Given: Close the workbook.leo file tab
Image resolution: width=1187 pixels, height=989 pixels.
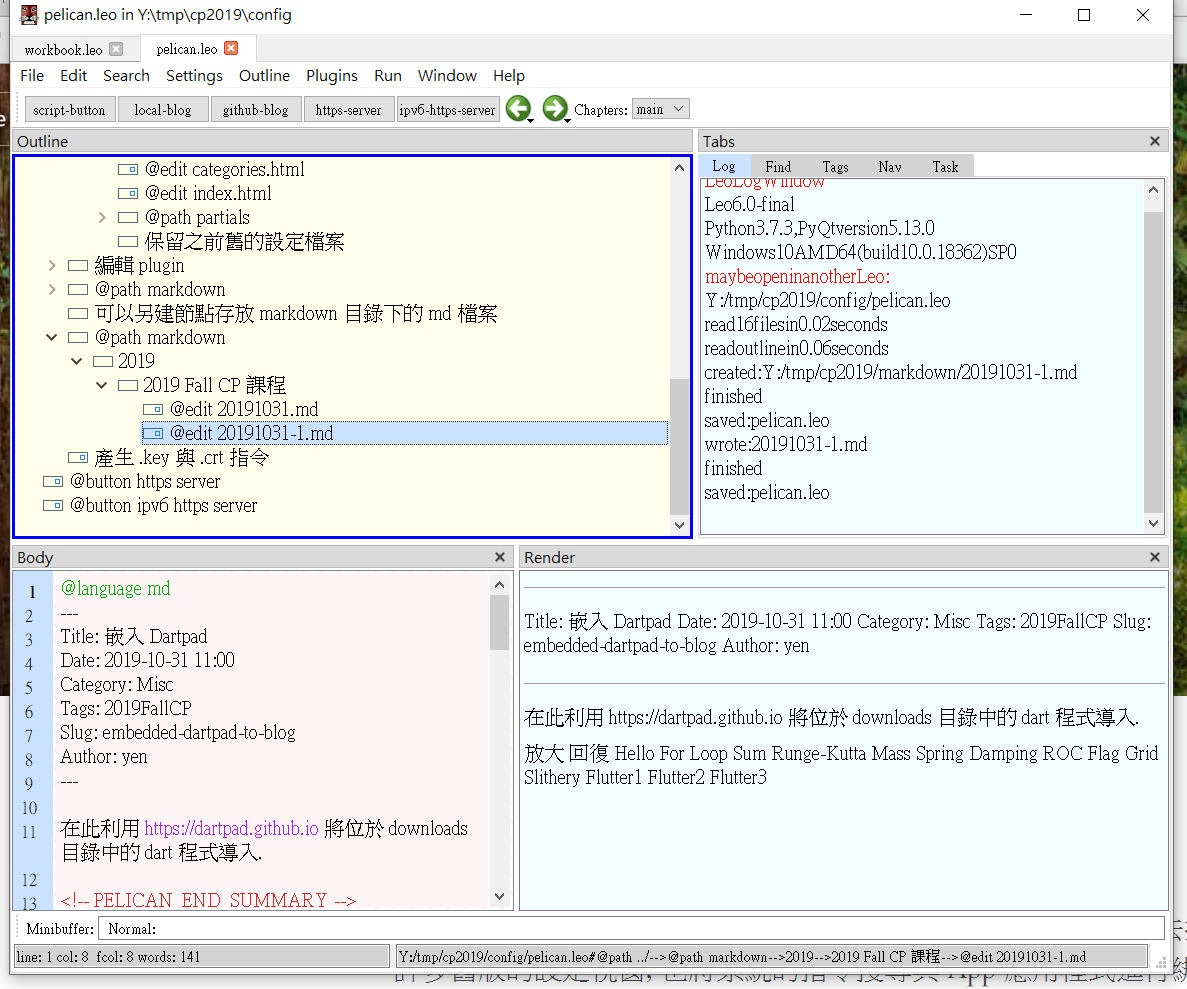Looking at the screenshot, I should click(116, 49).
